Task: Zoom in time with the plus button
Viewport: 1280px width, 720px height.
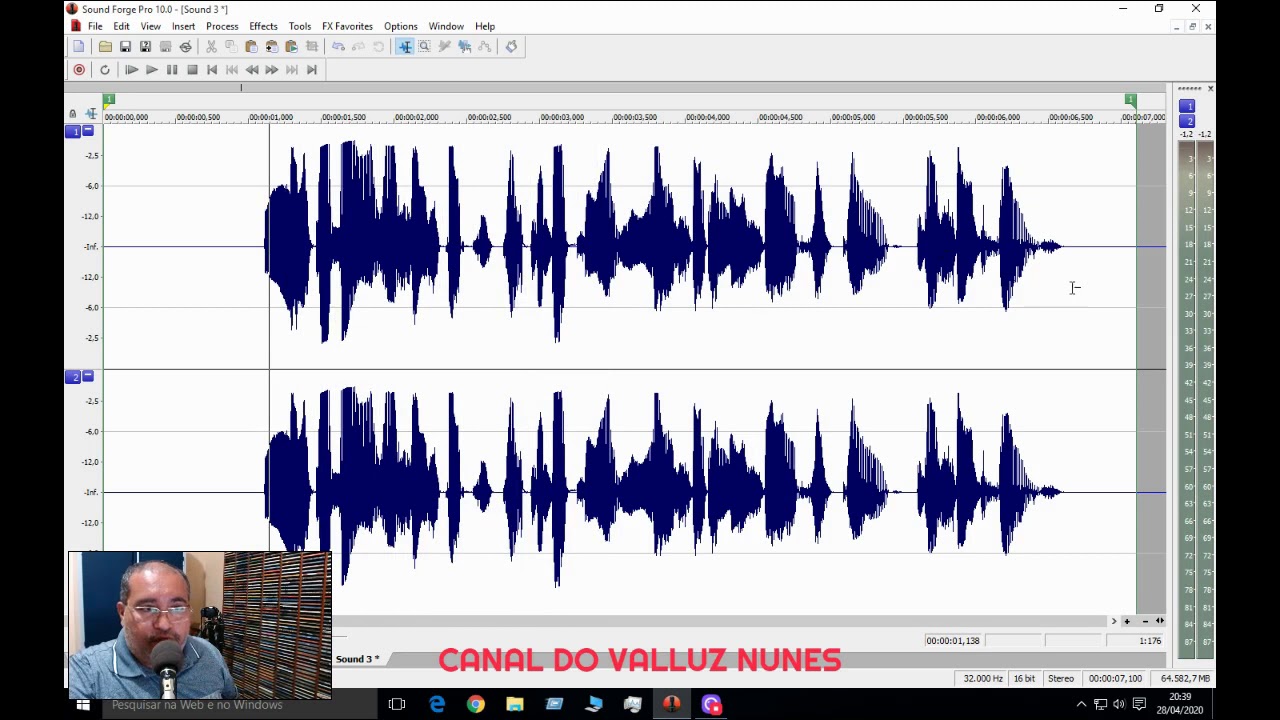Action: tap(1127, 621)
